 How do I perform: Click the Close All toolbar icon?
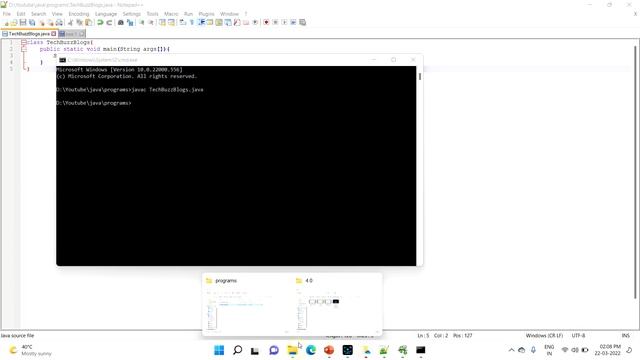[50, 22]
